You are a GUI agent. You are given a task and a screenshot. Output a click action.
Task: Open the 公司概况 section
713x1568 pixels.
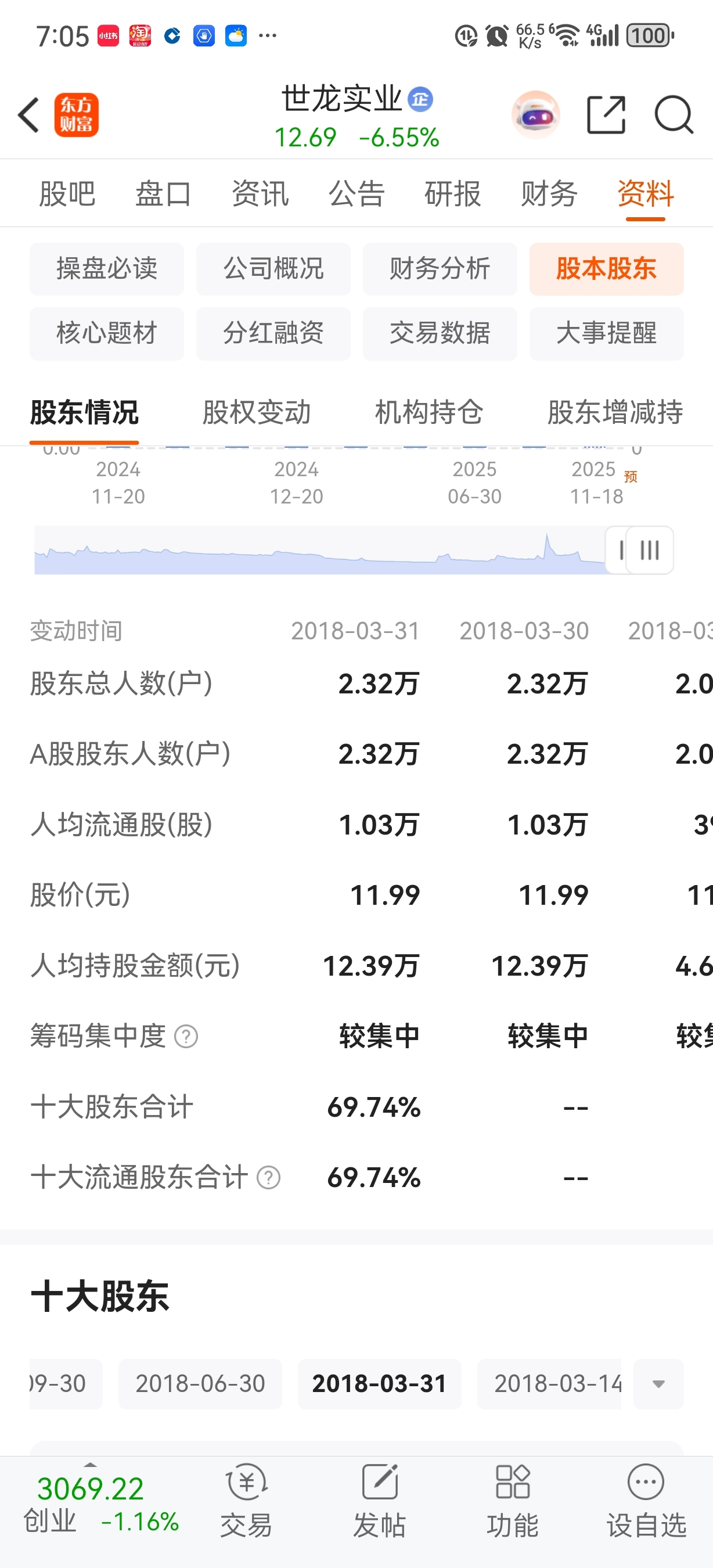tap(273, 269)
